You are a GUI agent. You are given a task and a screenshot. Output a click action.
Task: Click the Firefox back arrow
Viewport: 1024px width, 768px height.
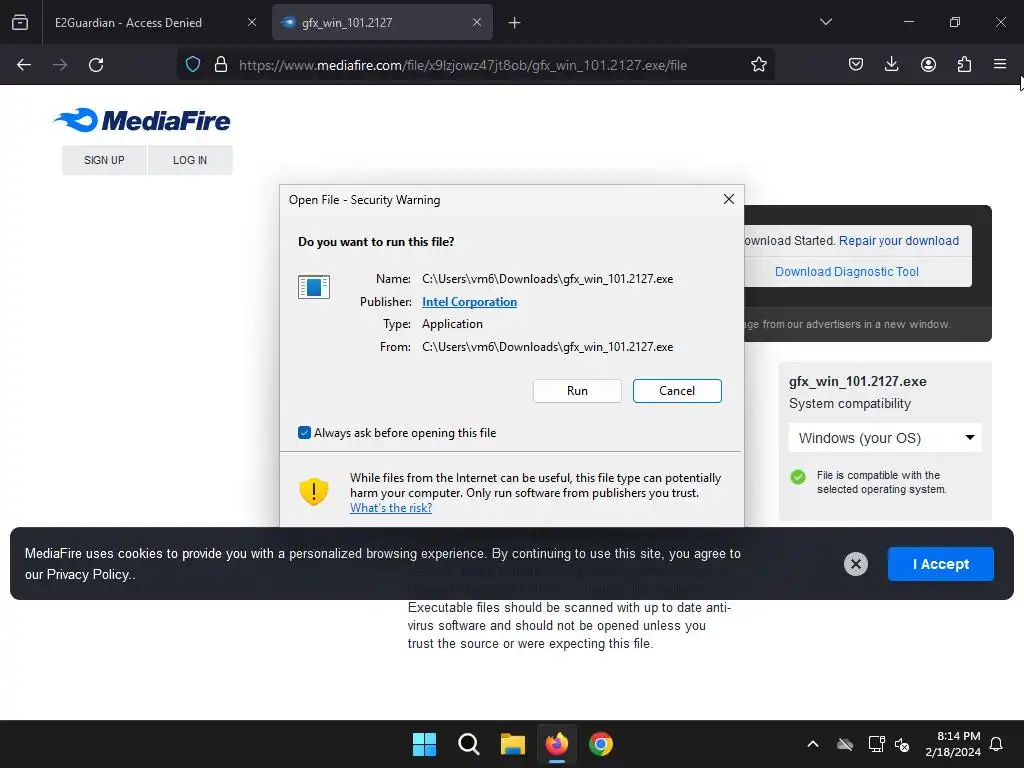[x=24, y=65]
